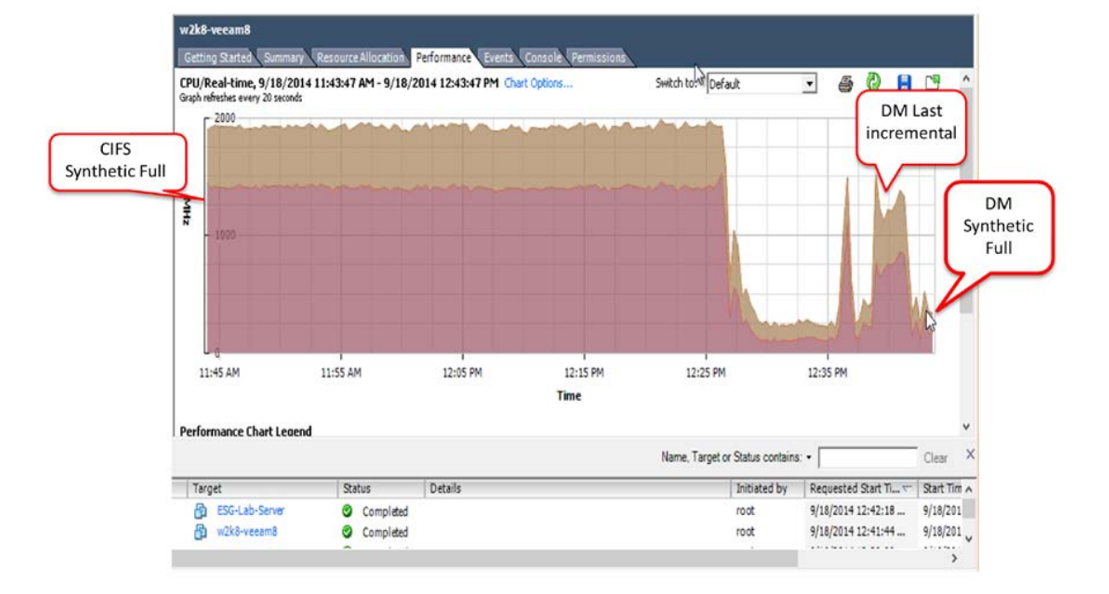Click the green Completed icon for w2k8-veeam8
This screenshot has width=1109, height=594.
347,531
